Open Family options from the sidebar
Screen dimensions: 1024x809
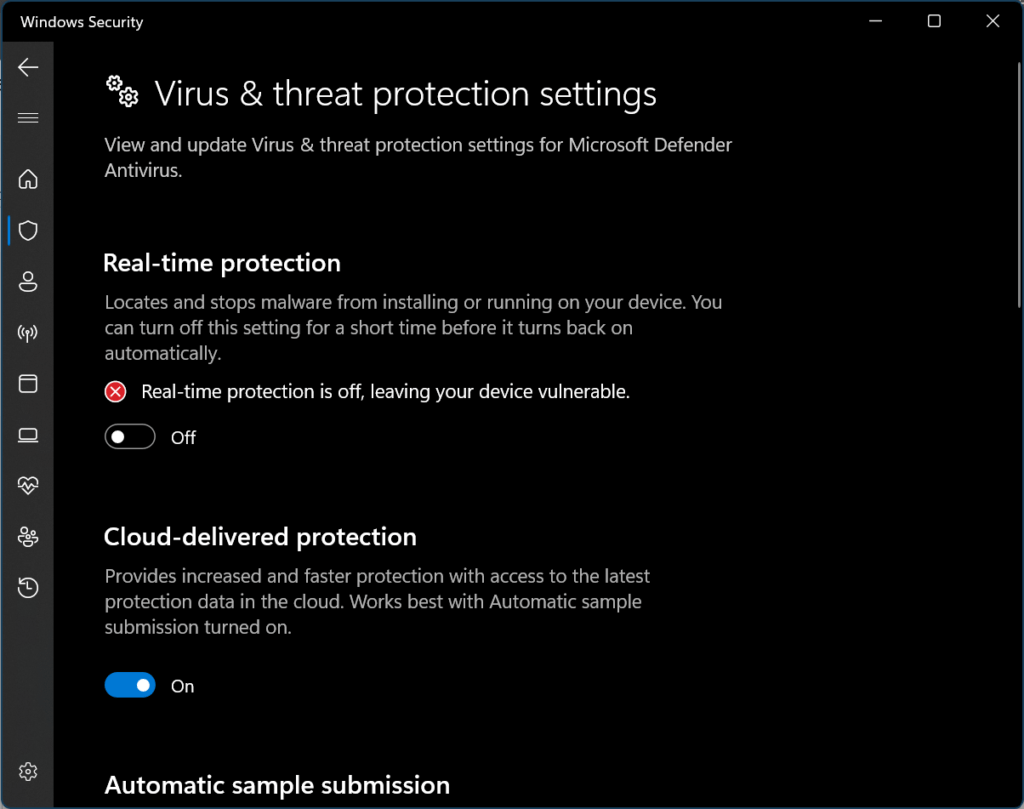tap(27, 537)
